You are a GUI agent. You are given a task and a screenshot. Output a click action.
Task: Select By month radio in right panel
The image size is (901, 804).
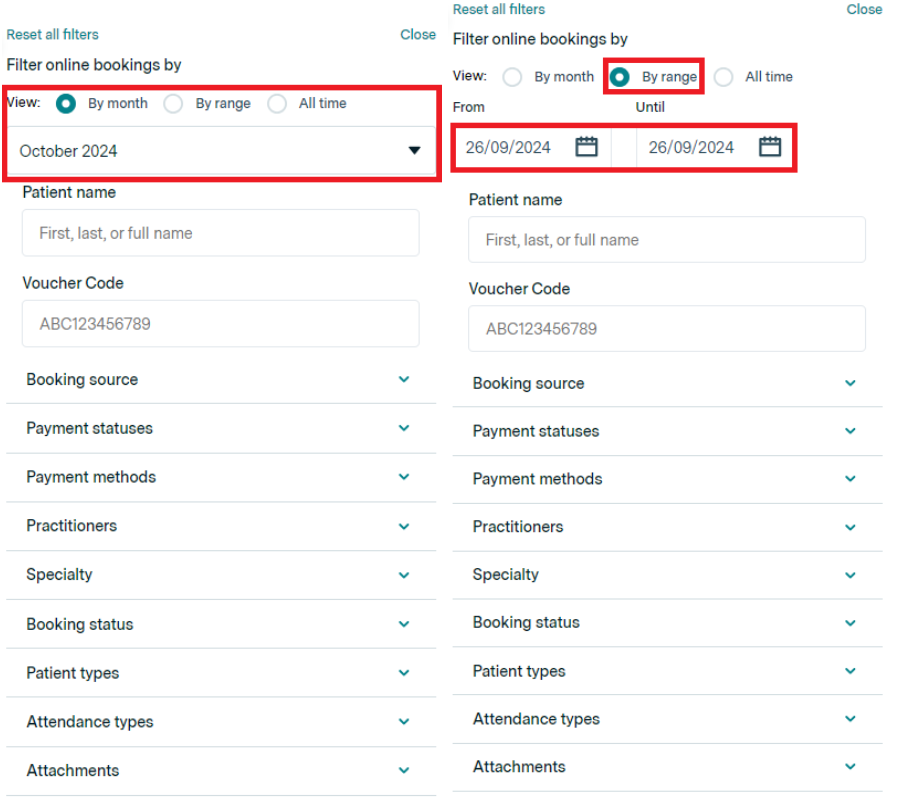coord(513,77)
